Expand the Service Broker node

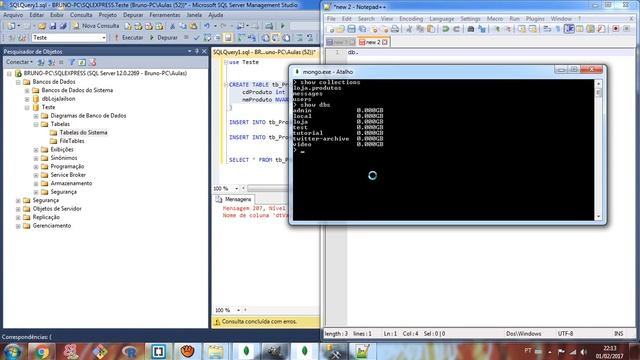tap(36, 176)
